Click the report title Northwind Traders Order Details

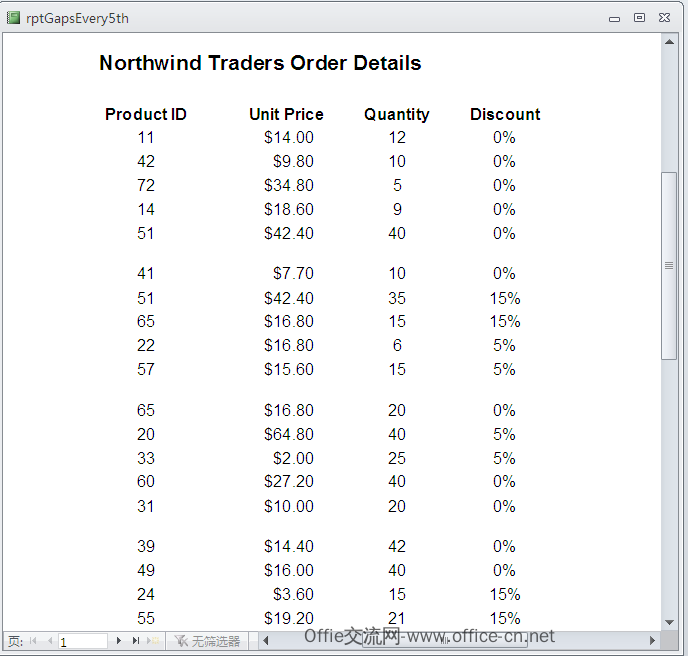click(260, 63)
